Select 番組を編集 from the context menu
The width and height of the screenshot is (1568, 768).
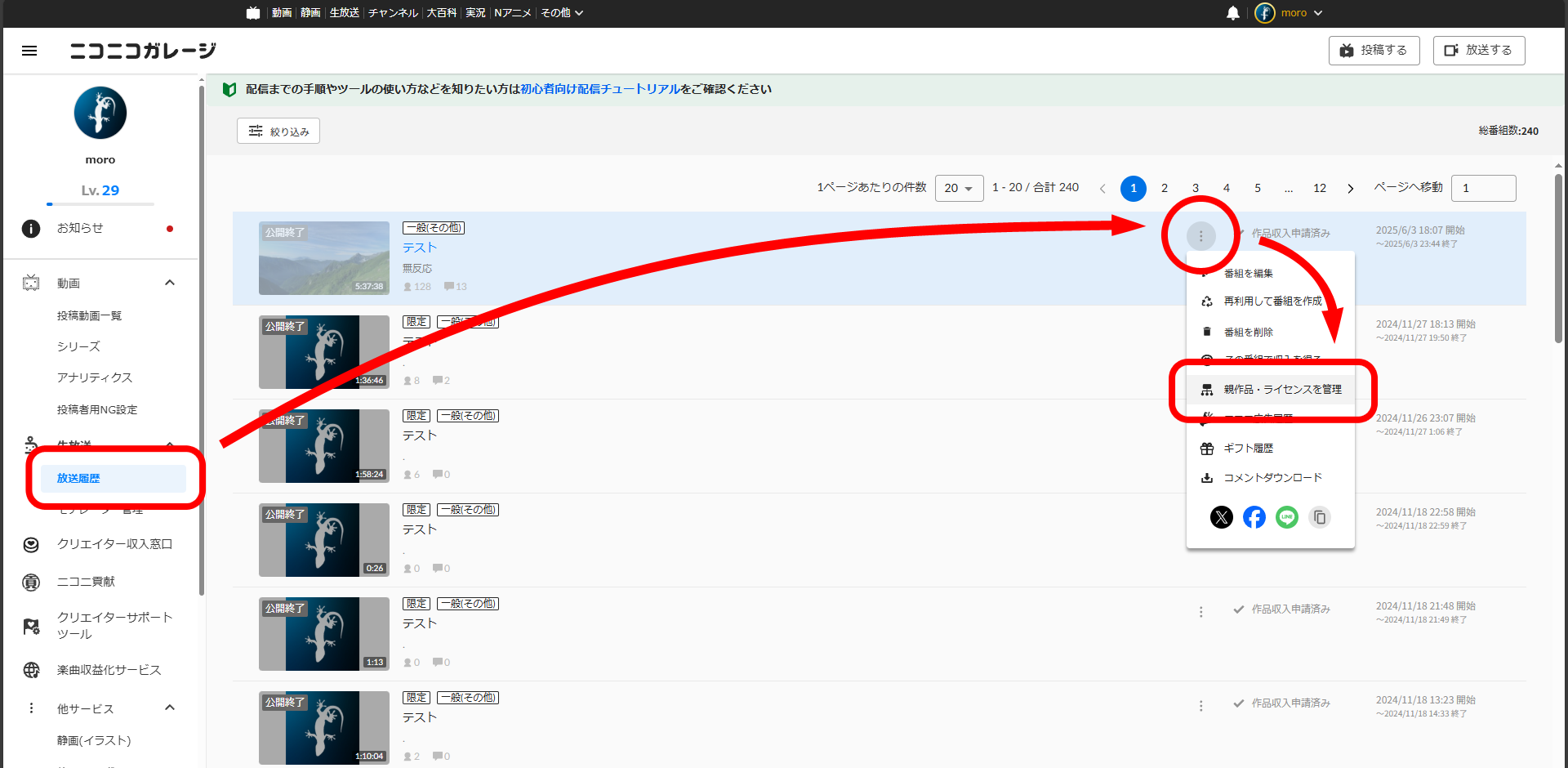tap(1270, 273)
